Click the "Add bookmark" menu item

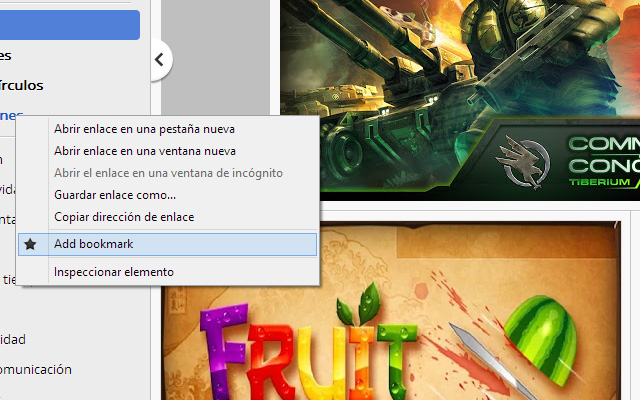point(167,244)
